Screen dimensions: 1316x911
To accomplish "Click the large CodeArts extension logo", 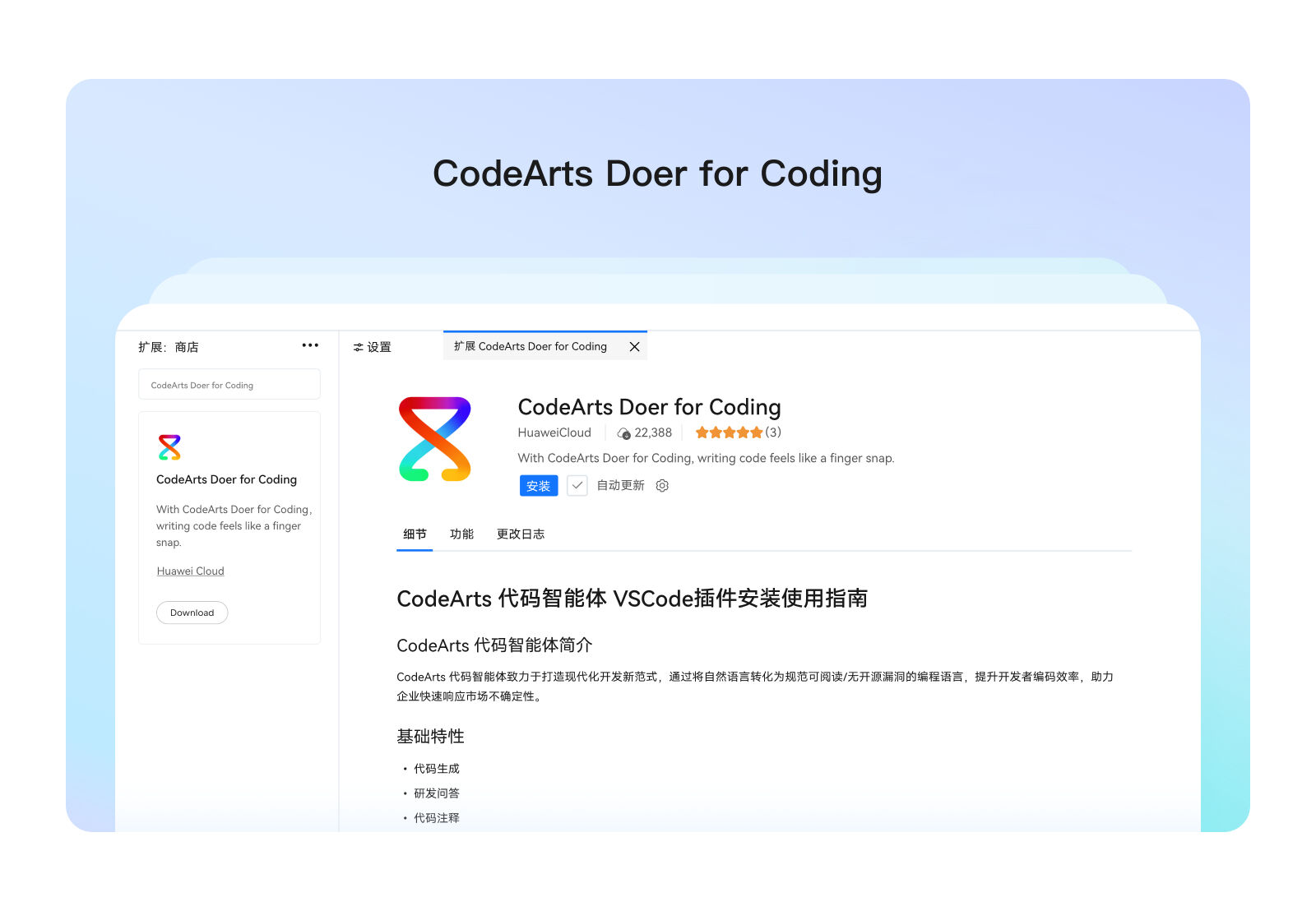I will [x=434, y=439].
